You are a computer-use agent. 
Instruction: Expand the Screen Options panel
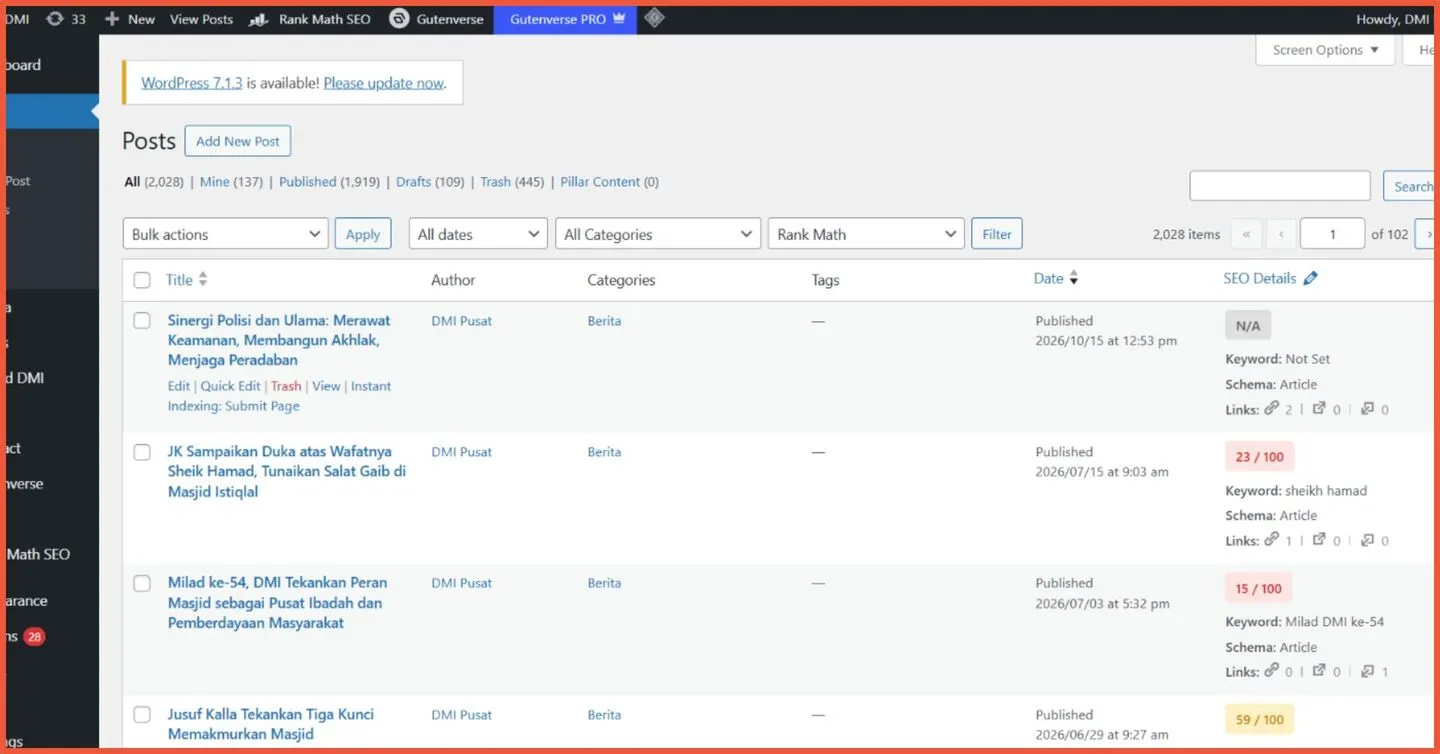(1325, 50)
